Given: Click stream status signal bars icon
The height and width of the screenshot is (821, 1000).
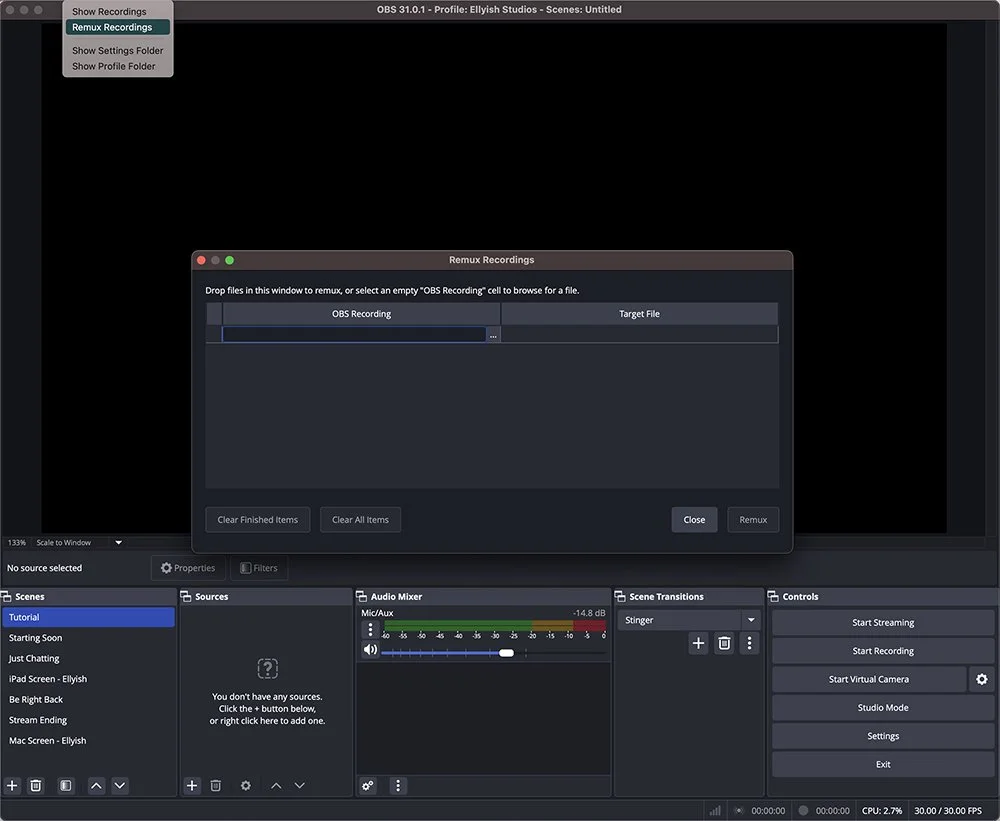Looking at the screenshot, I should (715, 811).
